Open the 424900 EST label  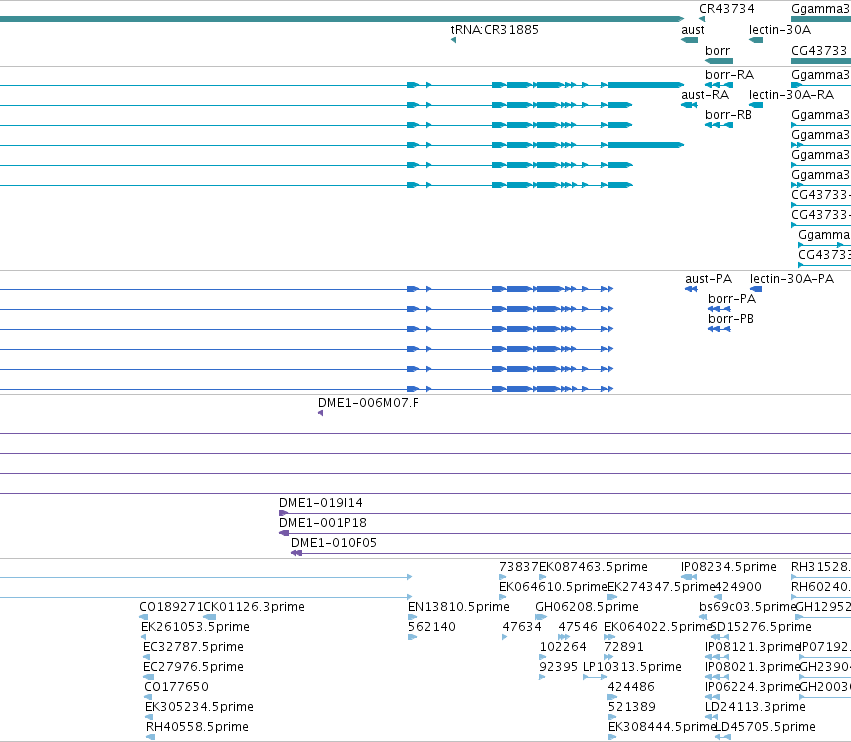pos(738,587)
